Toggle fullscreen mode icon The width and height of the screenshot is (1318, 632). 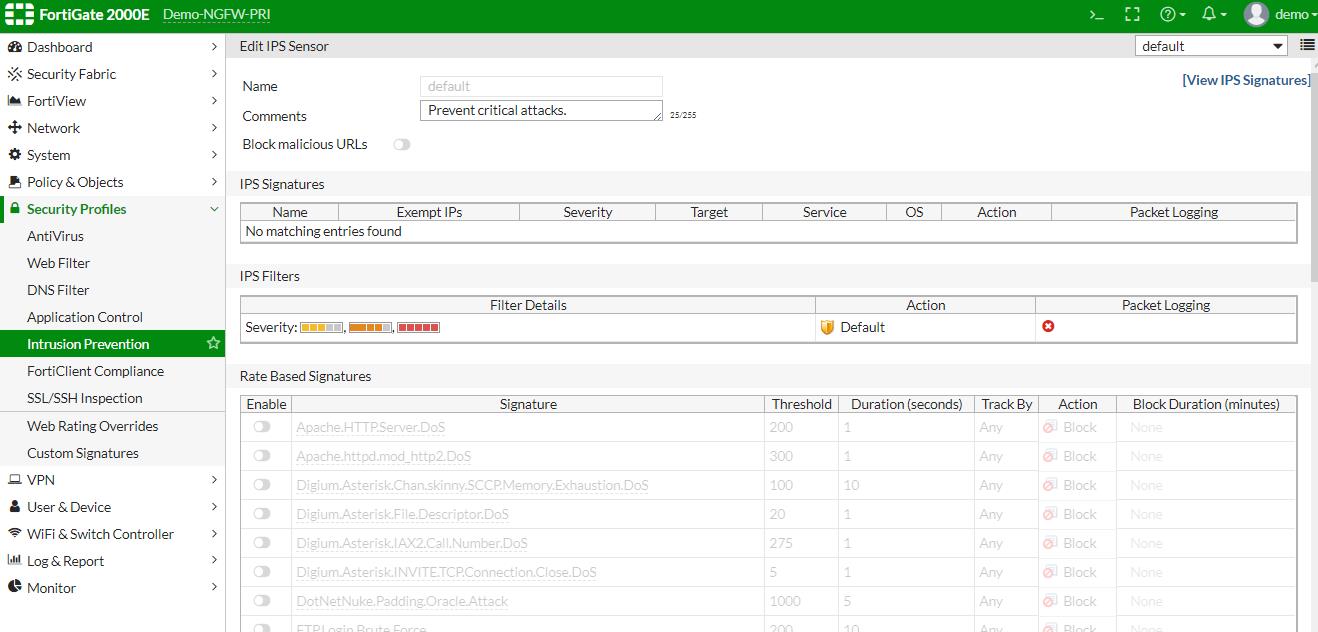pos(1132,15)
